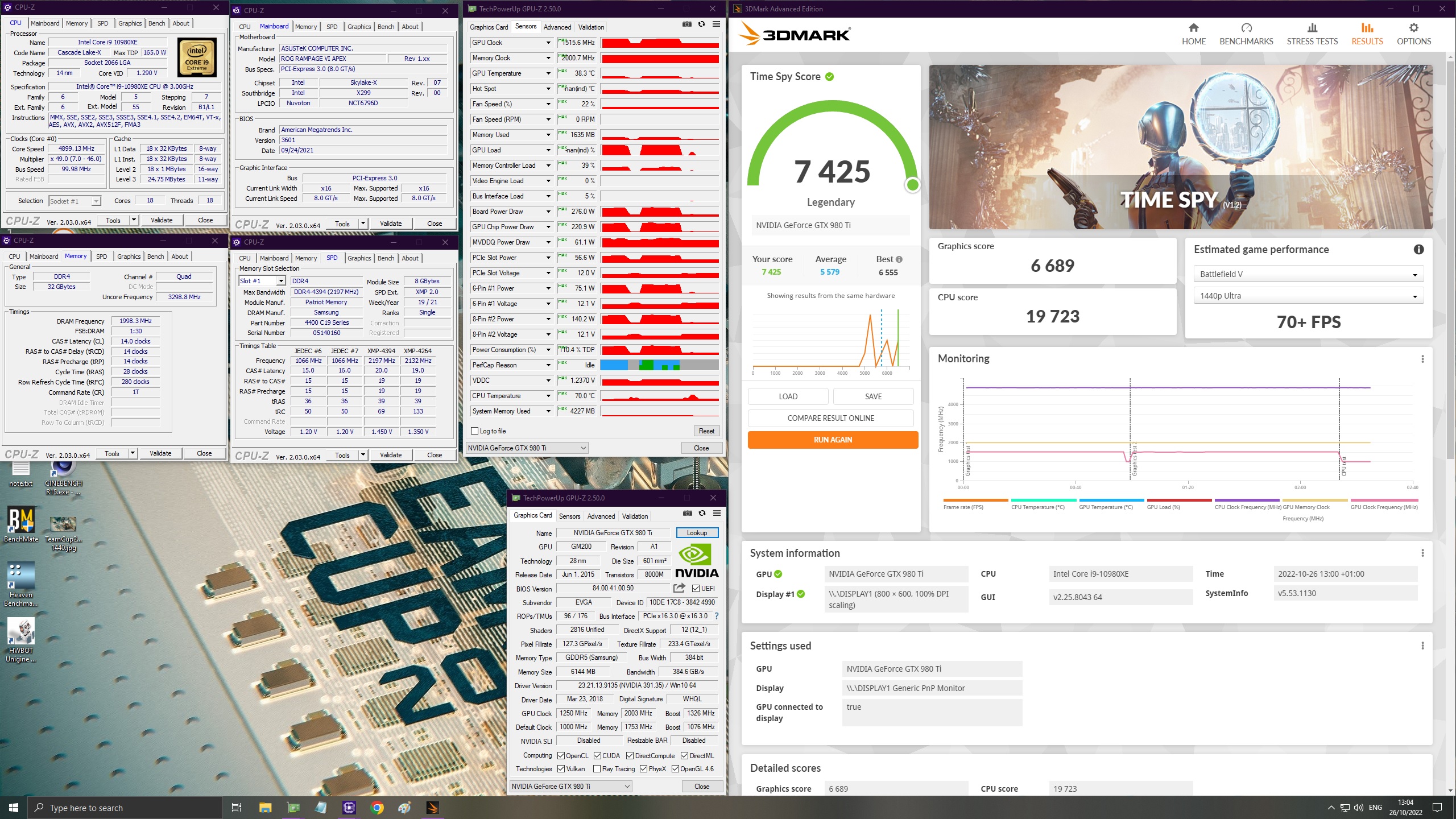Open the Battlefield V game dropdown
The height and width of the screenshot is (819, 1456).
1308,274
